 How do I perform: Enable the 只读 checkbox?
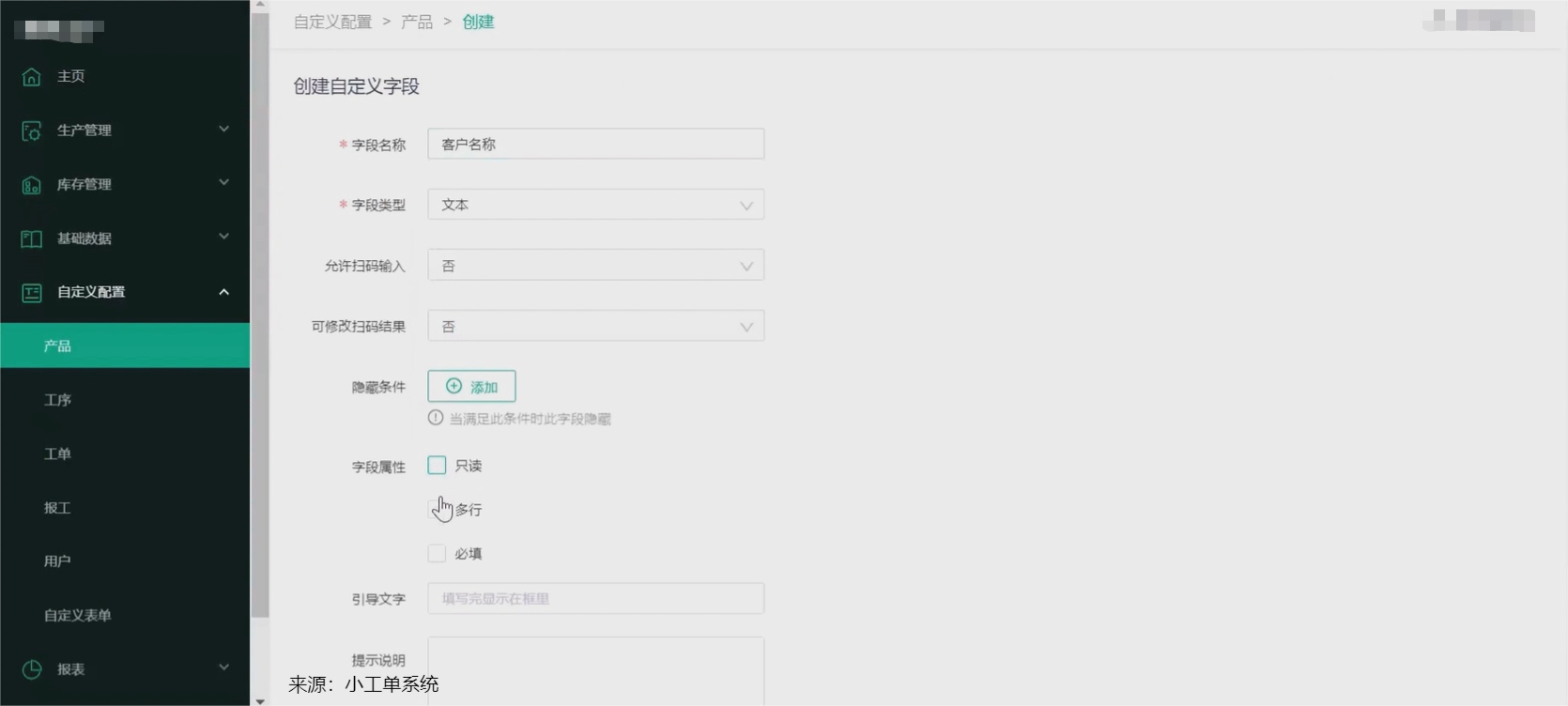click(437, 466)
